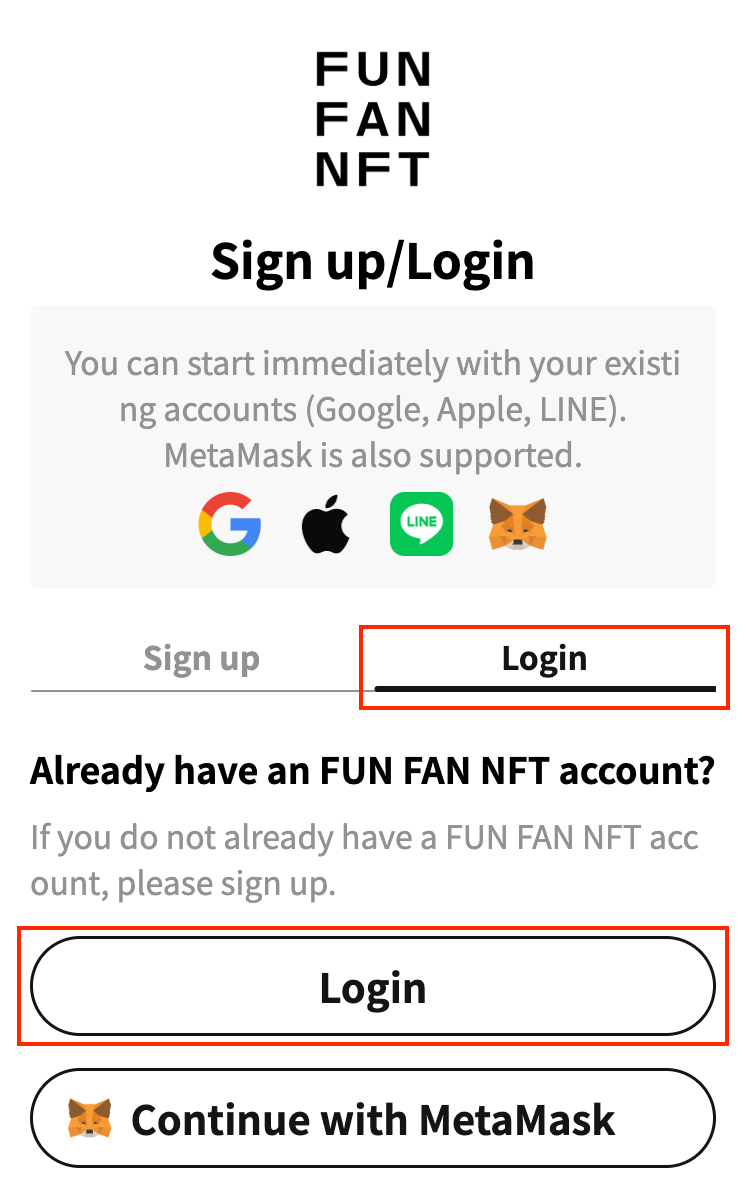Click the Google account icon
746x1188 pixels.
pyautogui.click(x=230, y=523)
